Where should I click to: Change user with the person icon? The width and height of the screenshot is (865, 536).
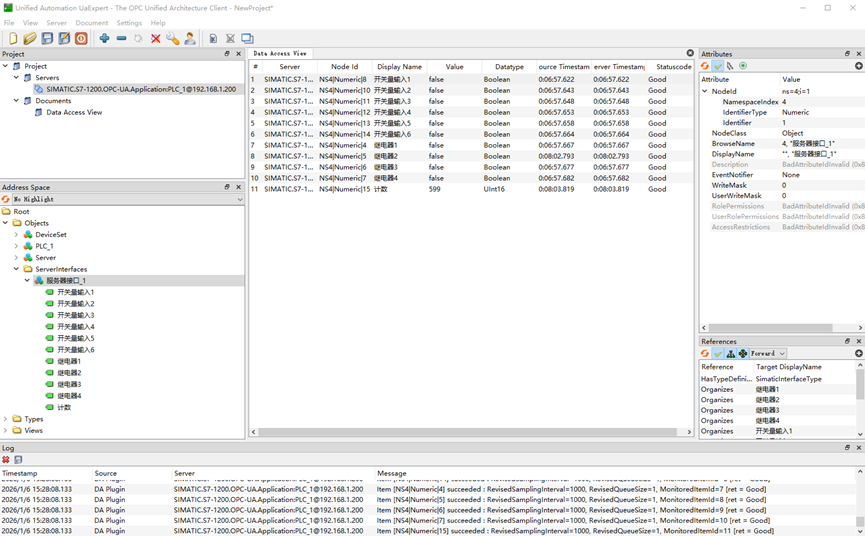[190, 38]
